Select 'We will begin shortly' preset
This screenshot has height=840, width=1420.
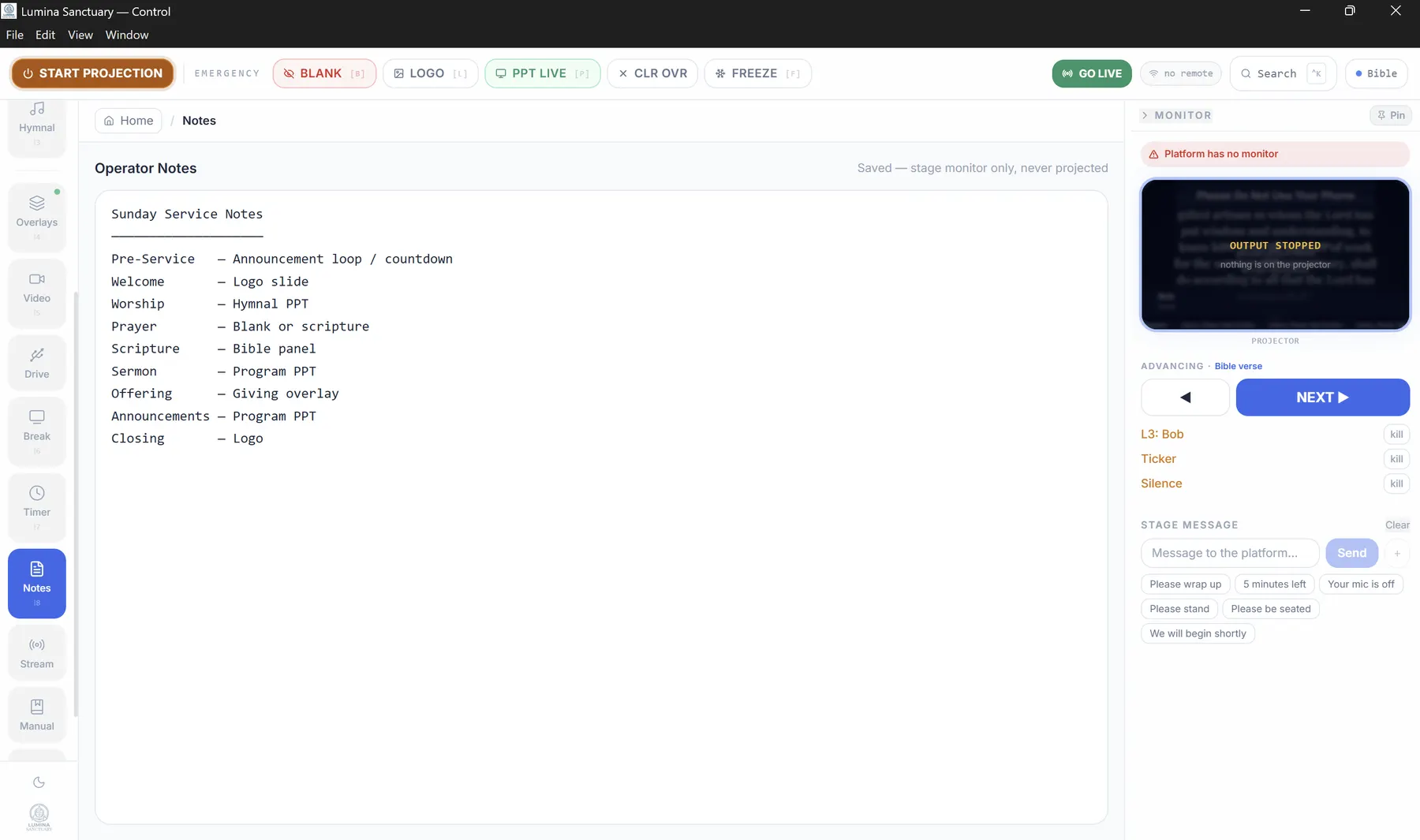click(1198, 633)
